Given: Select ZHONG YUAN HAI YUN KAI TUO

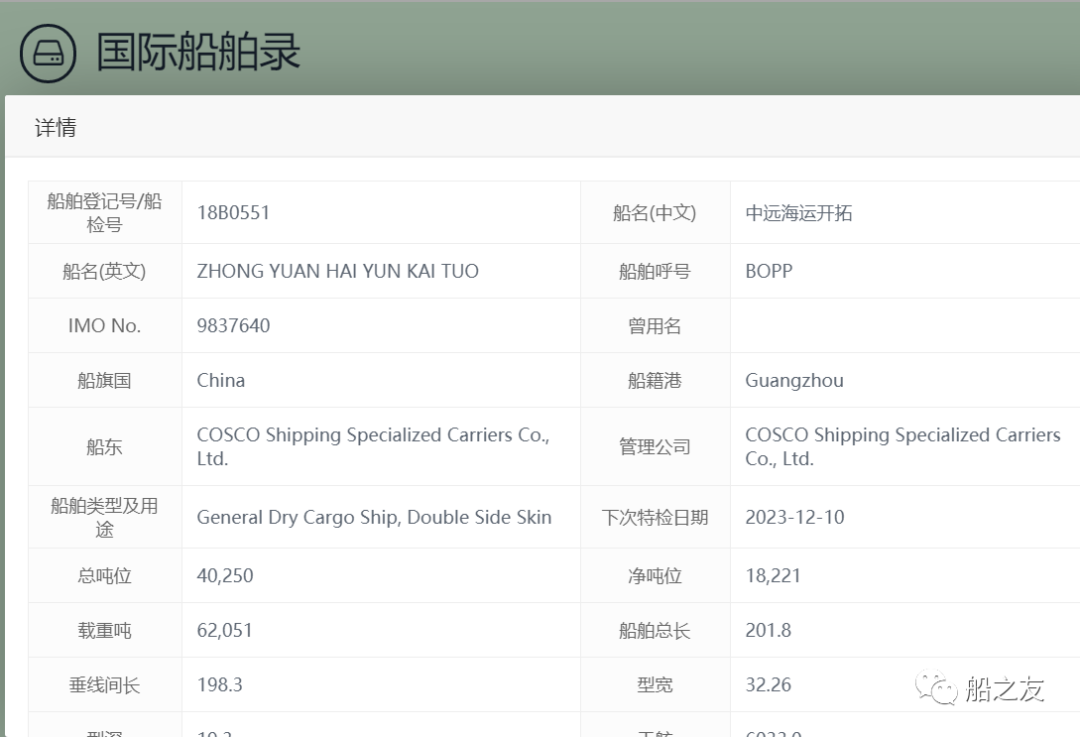Looking at the screenshot, I should (338, 271).
